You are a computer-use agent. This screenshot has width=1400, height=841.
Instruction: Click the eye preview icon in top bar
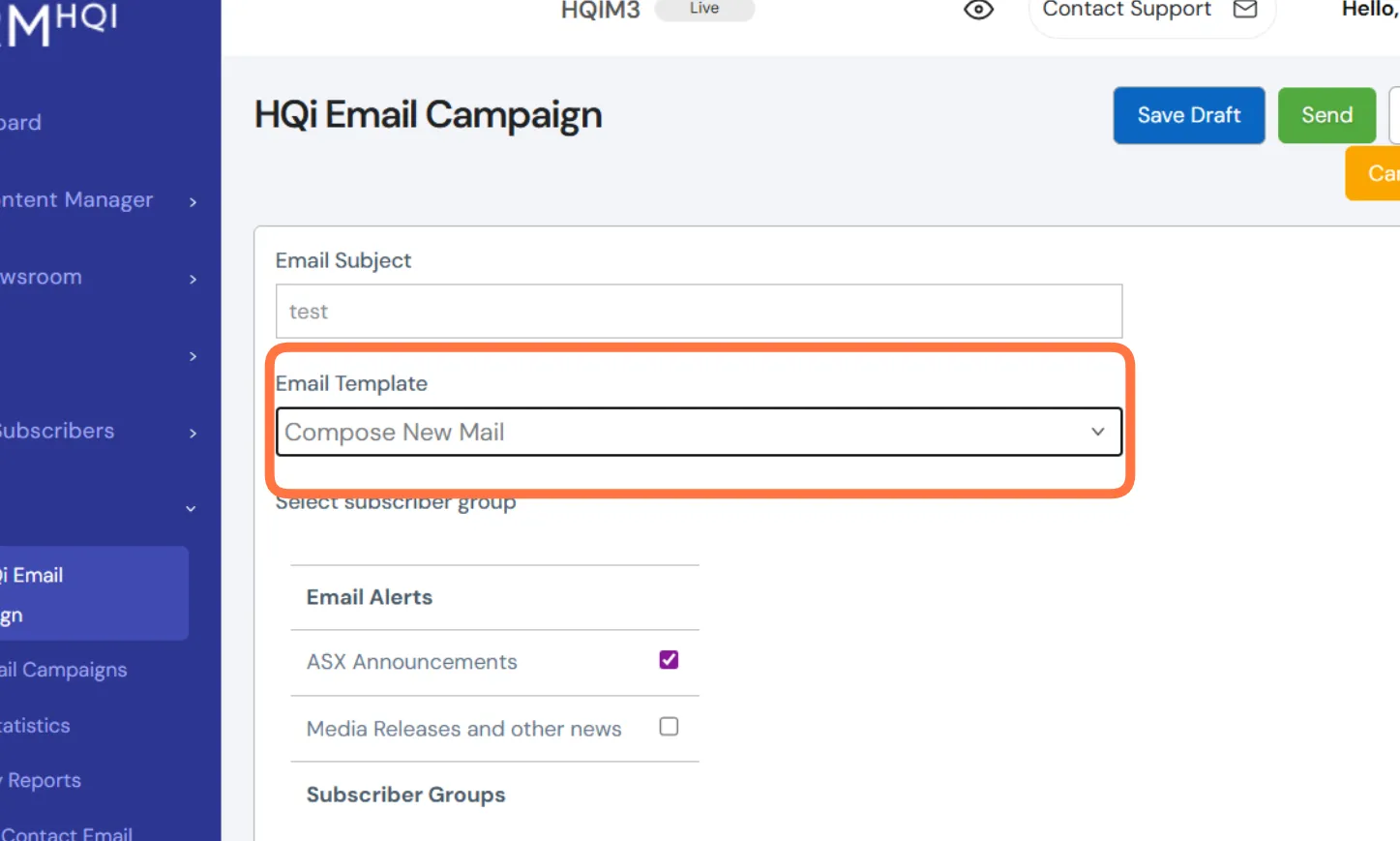(x=978, y=10)
